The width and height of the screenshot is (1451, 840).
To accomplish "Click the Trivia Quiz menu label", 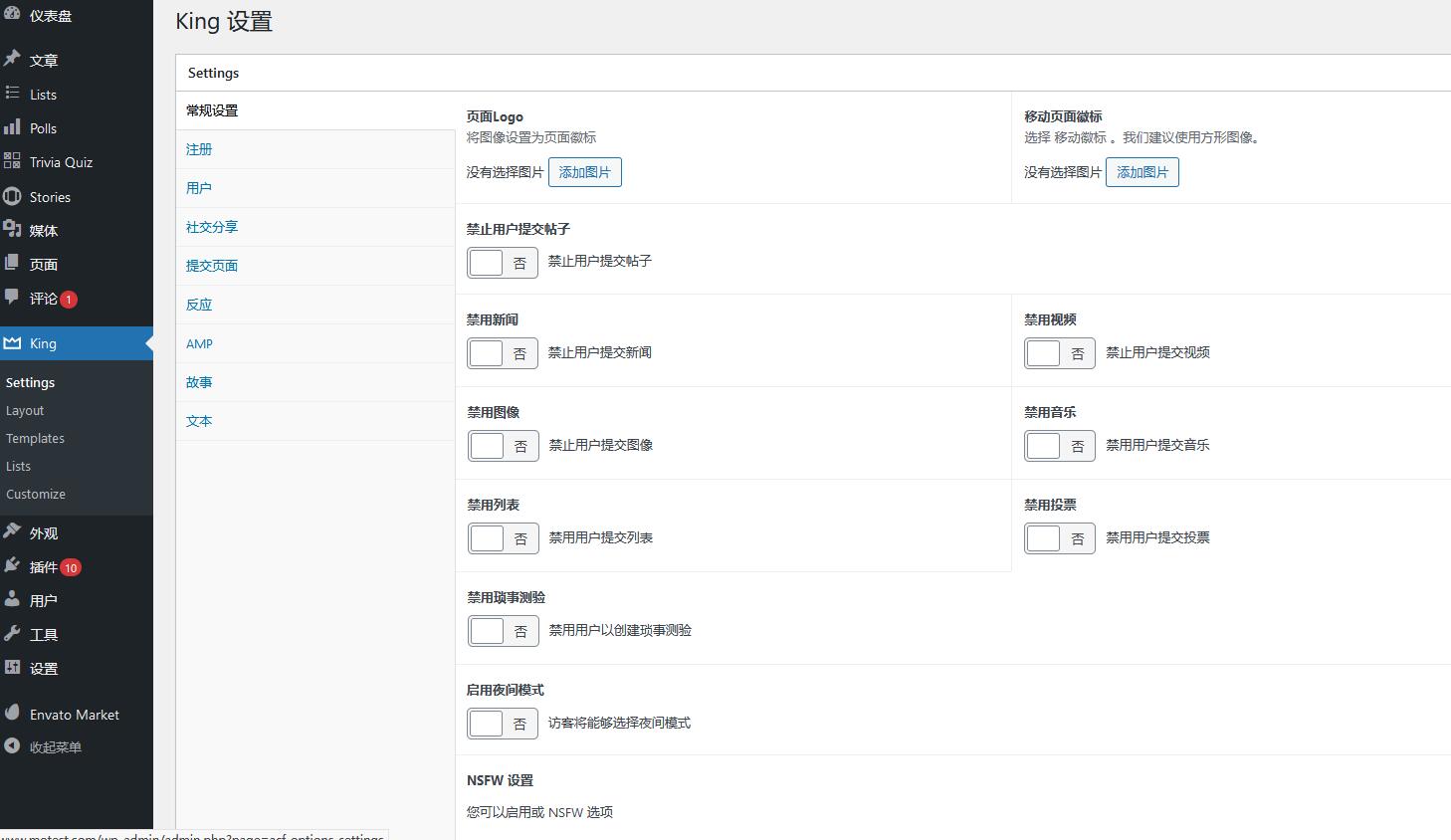I will tap(61, 162).
